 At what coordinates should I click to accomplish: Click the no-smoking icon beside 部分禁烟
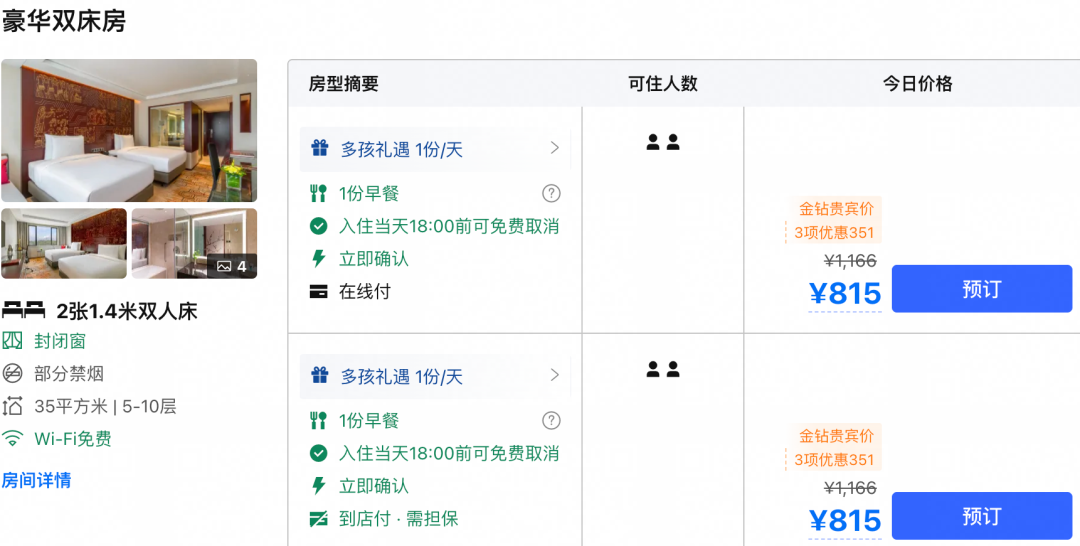[x=12, y=373]
